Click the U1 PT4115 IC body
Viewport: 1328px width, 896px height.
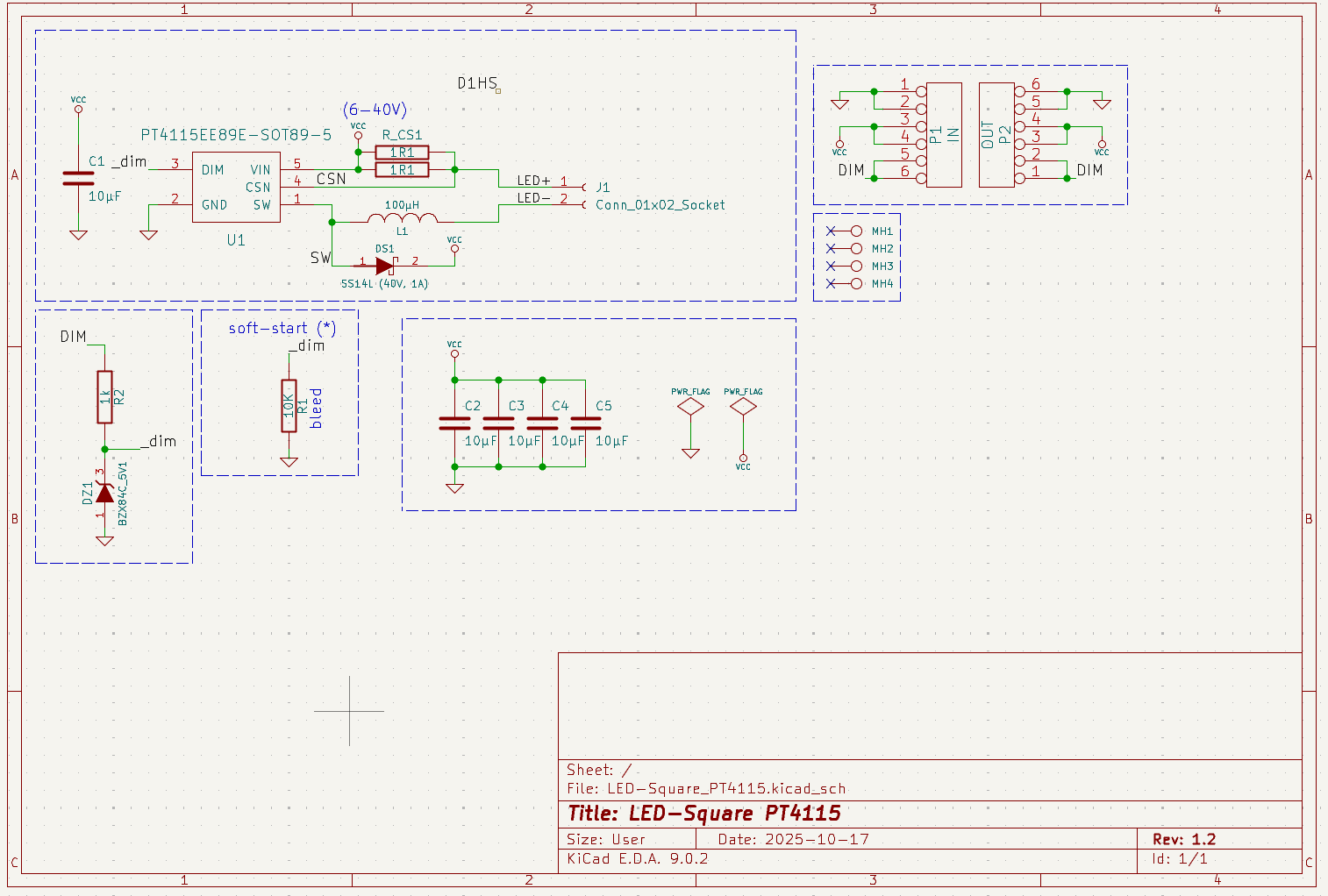236,187
